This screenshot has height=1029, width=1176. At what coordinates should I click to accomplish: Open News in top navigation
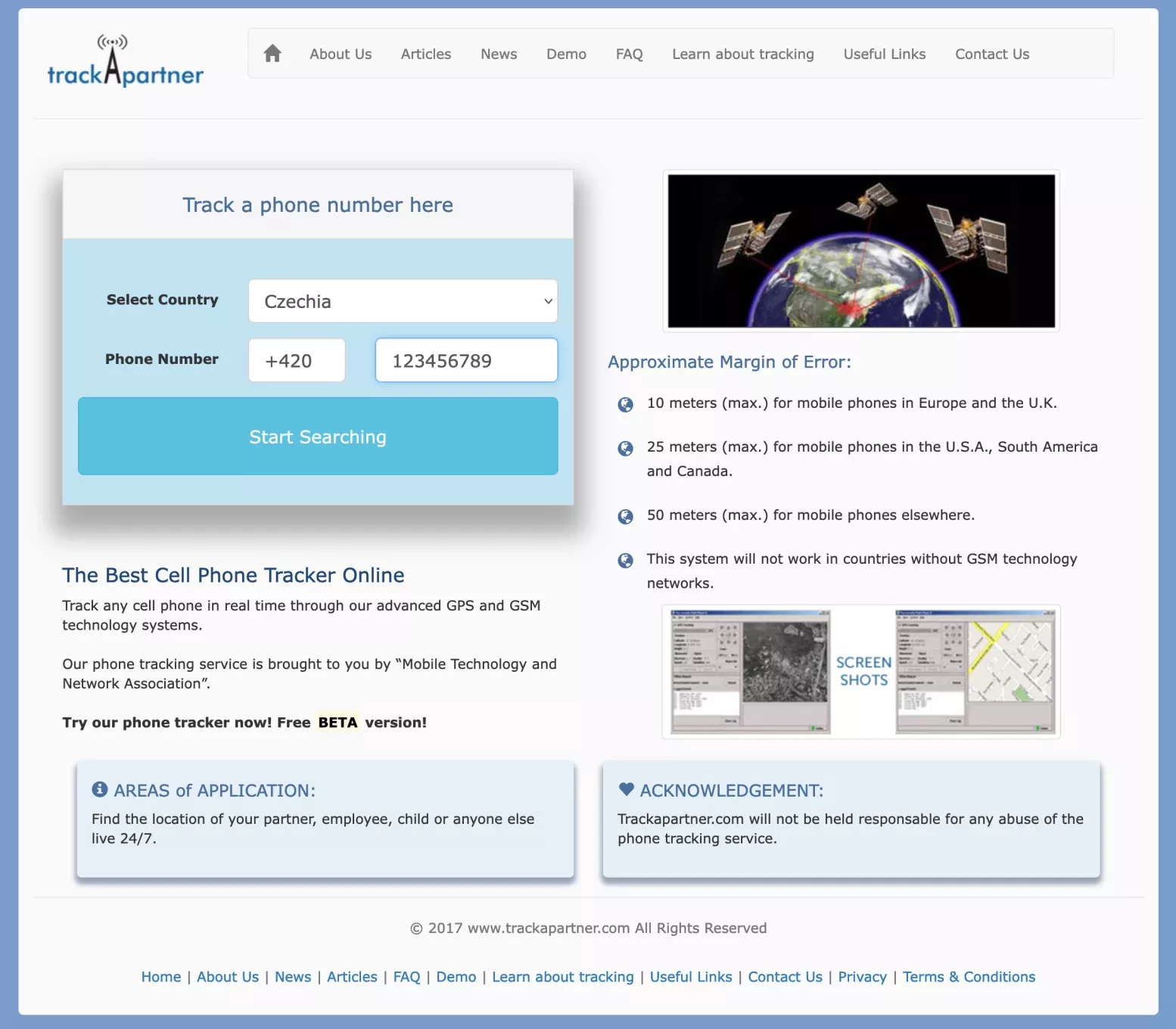(x=499, y=54)
